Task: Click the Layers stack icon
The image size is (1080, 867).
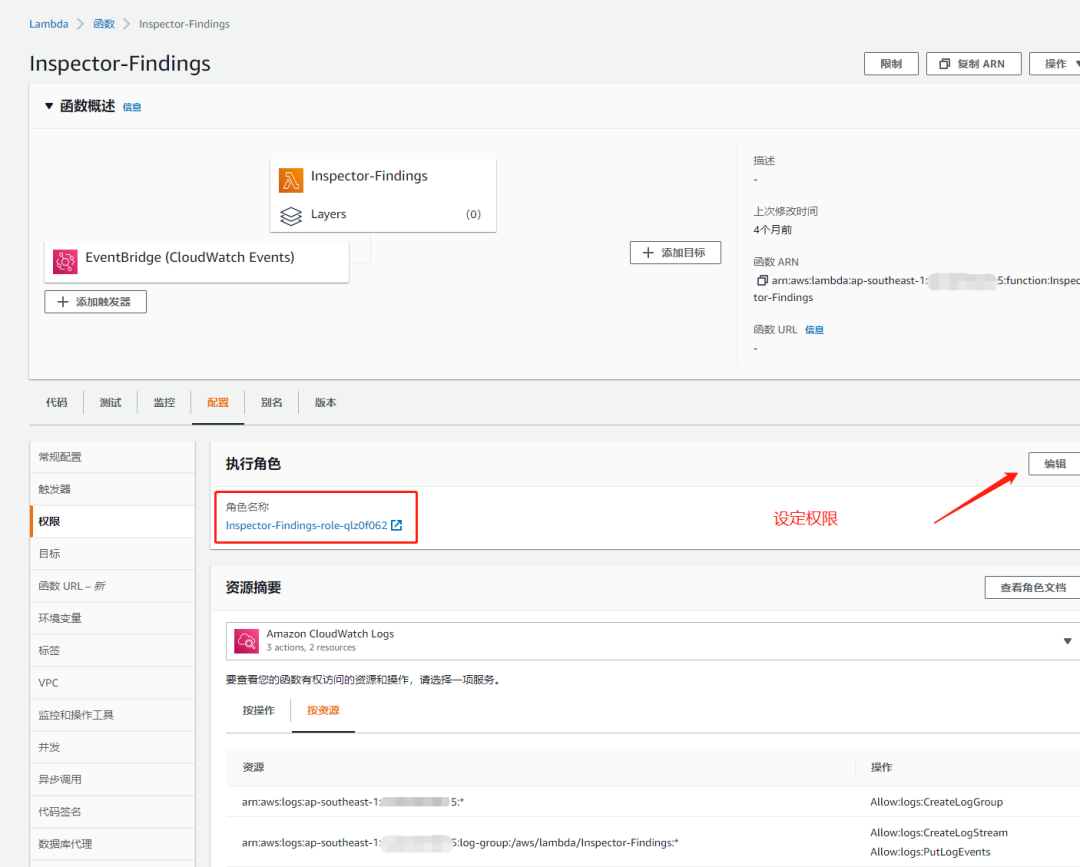Action: (291, 216)
